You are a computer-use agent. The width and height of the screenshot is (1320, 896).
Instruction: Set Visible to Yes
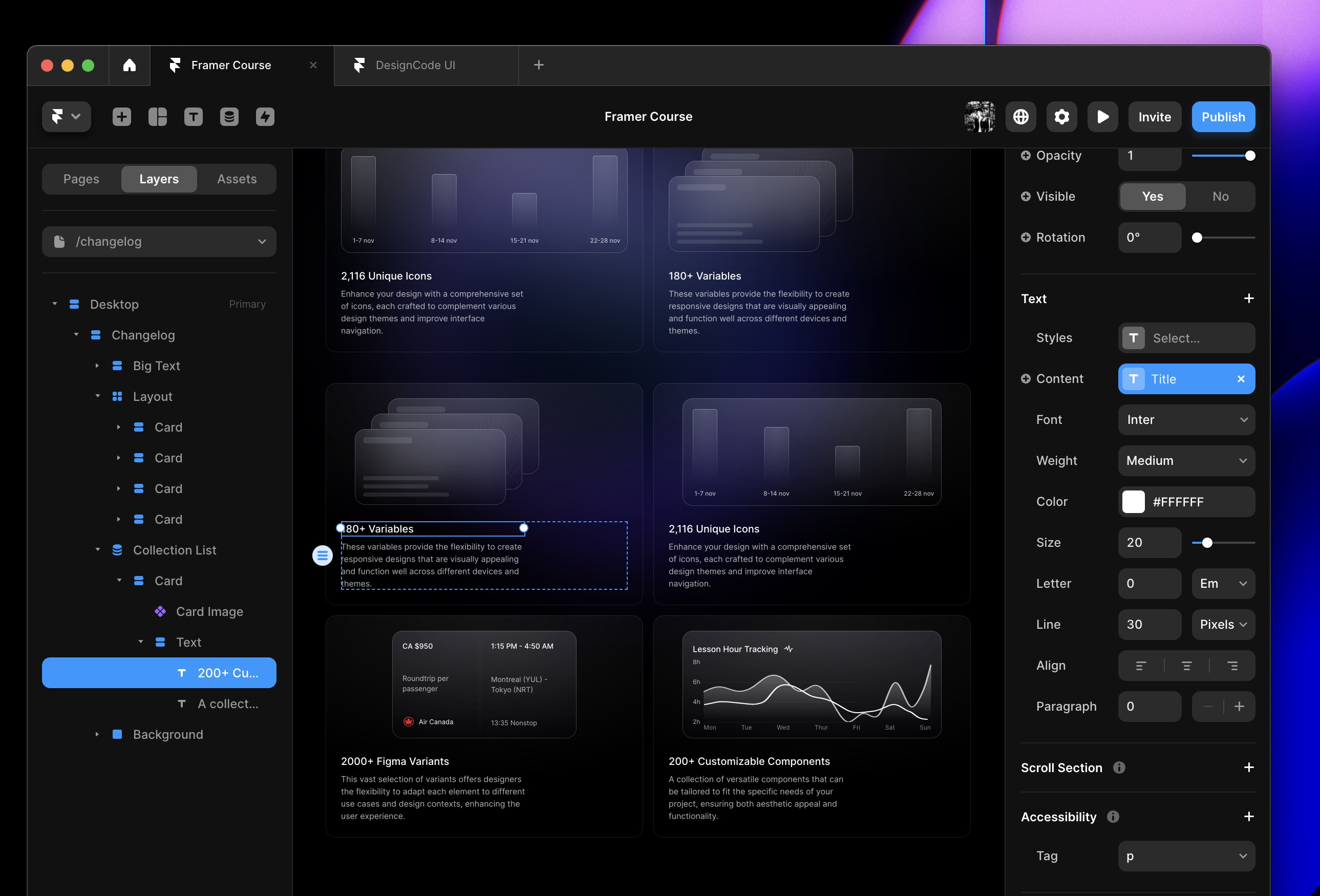click(x=1152, y=197)
